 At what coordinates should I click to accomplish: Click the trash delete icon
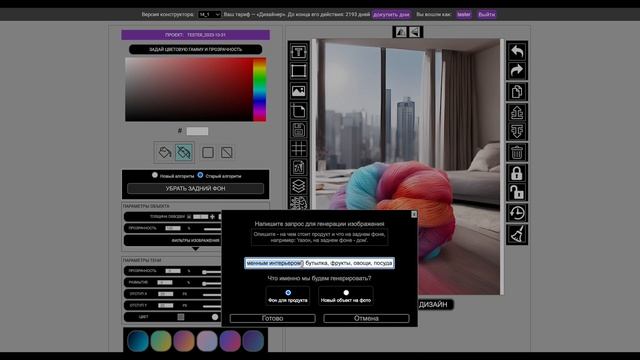pyautogui.click(x=517, y=153)
